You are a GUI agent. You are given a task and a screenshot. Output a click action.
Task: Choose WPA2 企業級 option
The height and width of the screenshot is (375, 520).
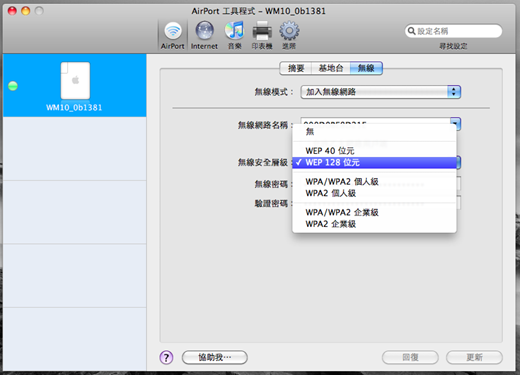(x=374, y=224)
